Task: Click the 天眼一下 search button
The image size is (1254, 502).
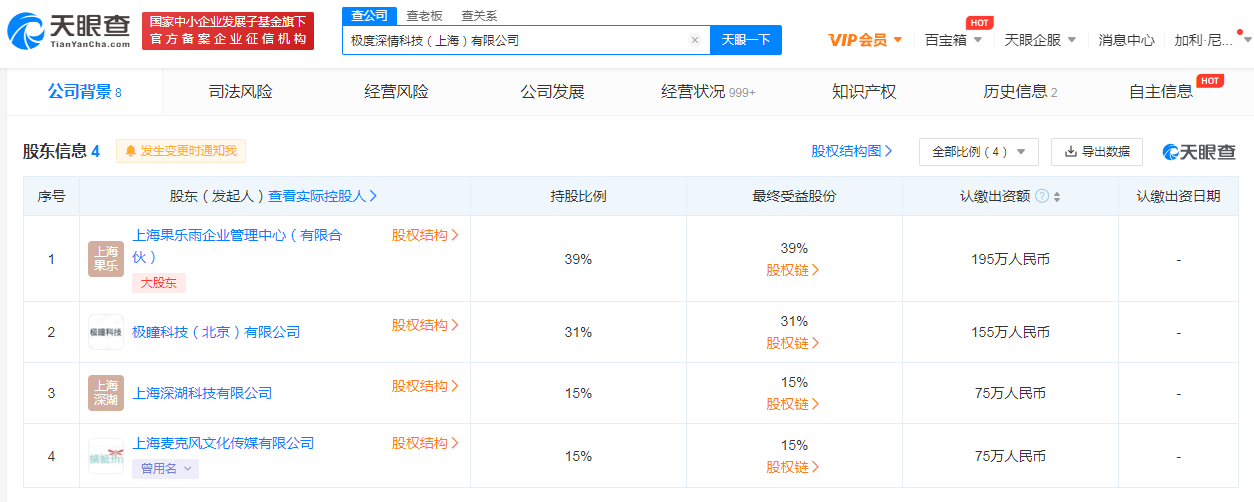Action: tap(746, 40)
